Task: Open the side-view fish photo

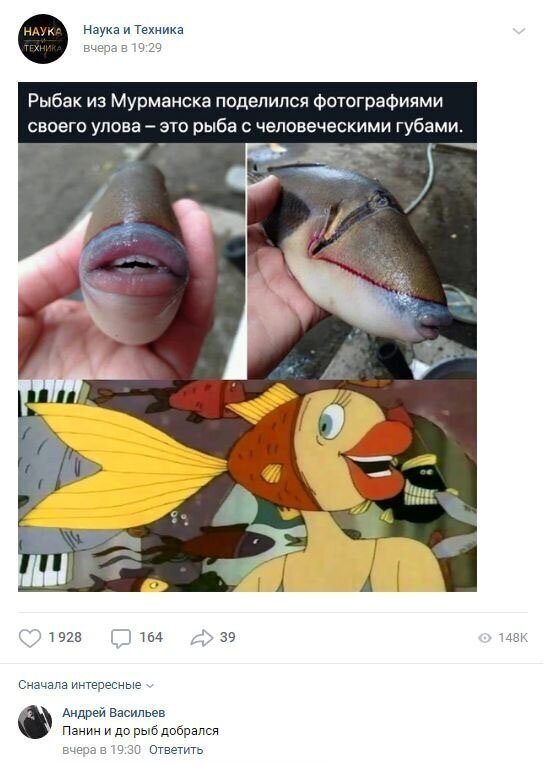Action: [x=362, y=261]
